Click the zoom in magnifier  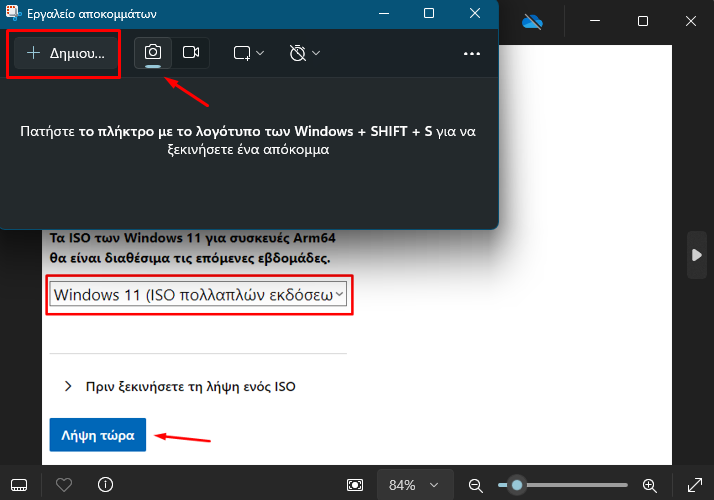coord(650,485)
